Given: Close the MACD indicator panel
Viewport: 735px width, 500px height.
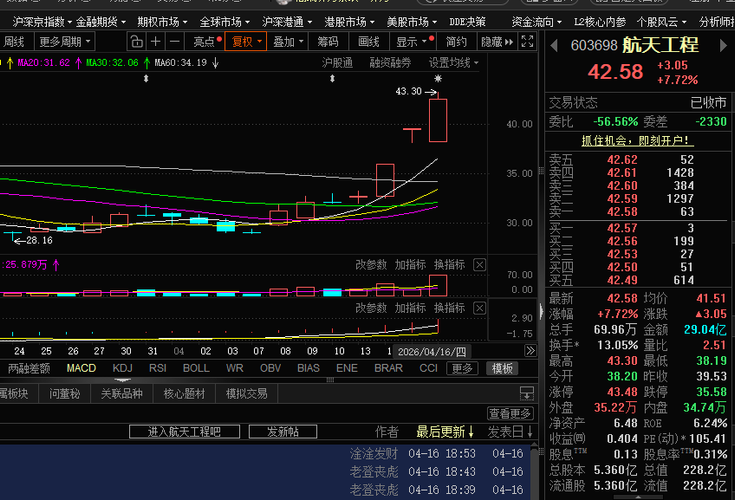Looking at the screenshot, I should pos(480,308).
